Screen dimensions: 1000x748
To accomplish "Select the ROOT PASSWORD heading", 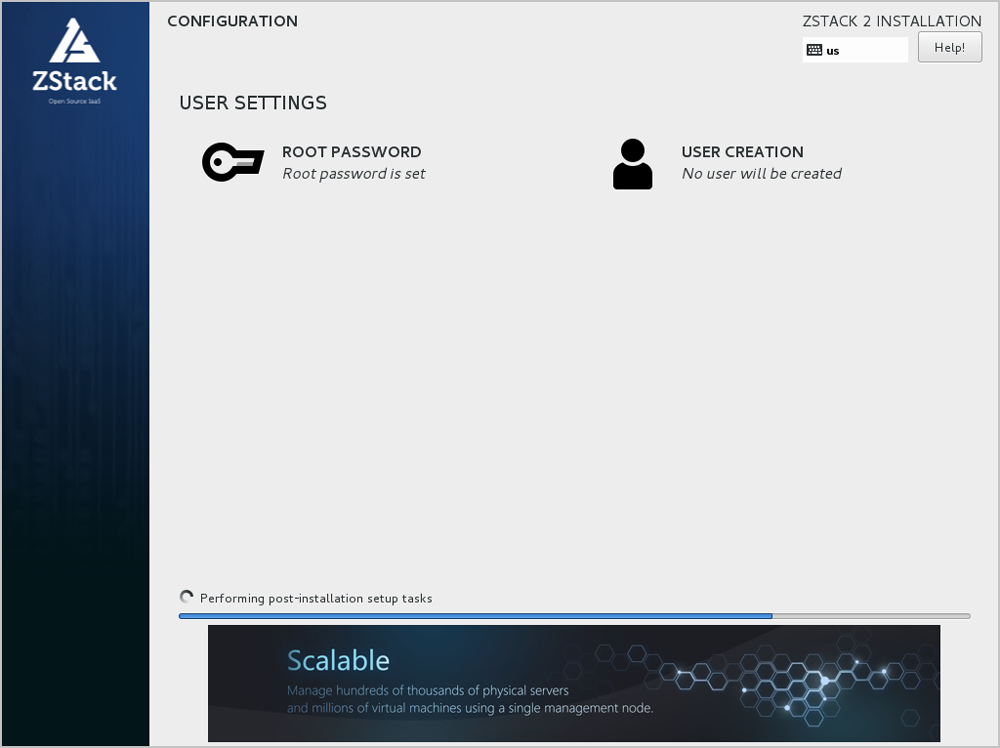I will [x=352, y=152].
